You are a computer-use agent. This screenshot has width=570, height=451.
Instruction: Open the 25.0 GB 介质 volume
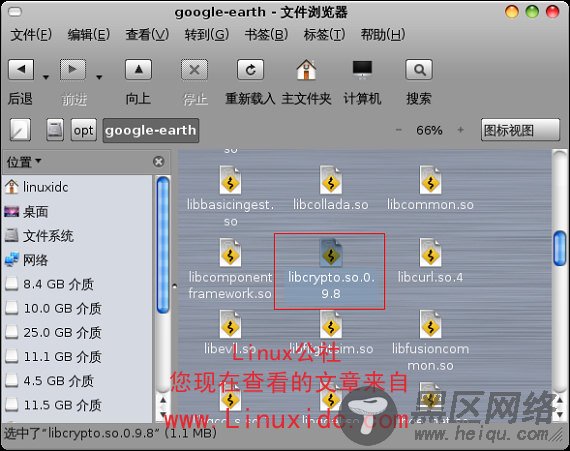[77, 333]
